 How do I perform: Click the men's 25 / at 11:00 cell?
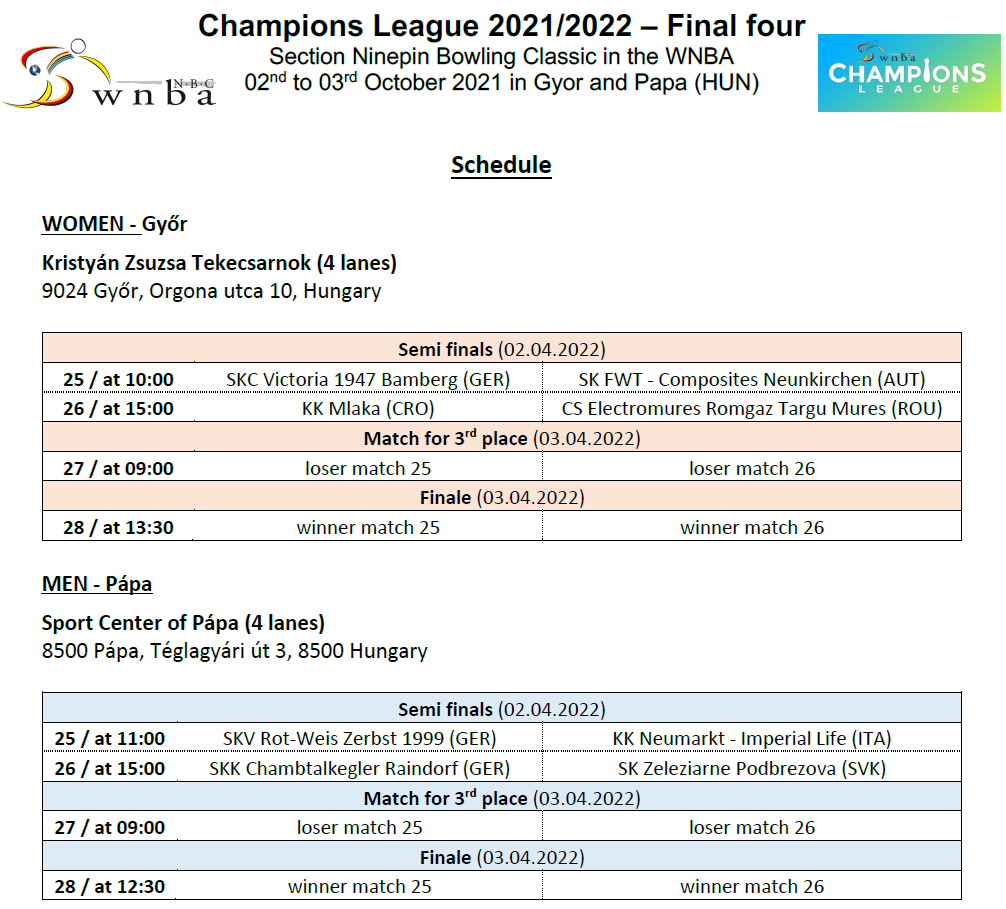coord(110,739)
